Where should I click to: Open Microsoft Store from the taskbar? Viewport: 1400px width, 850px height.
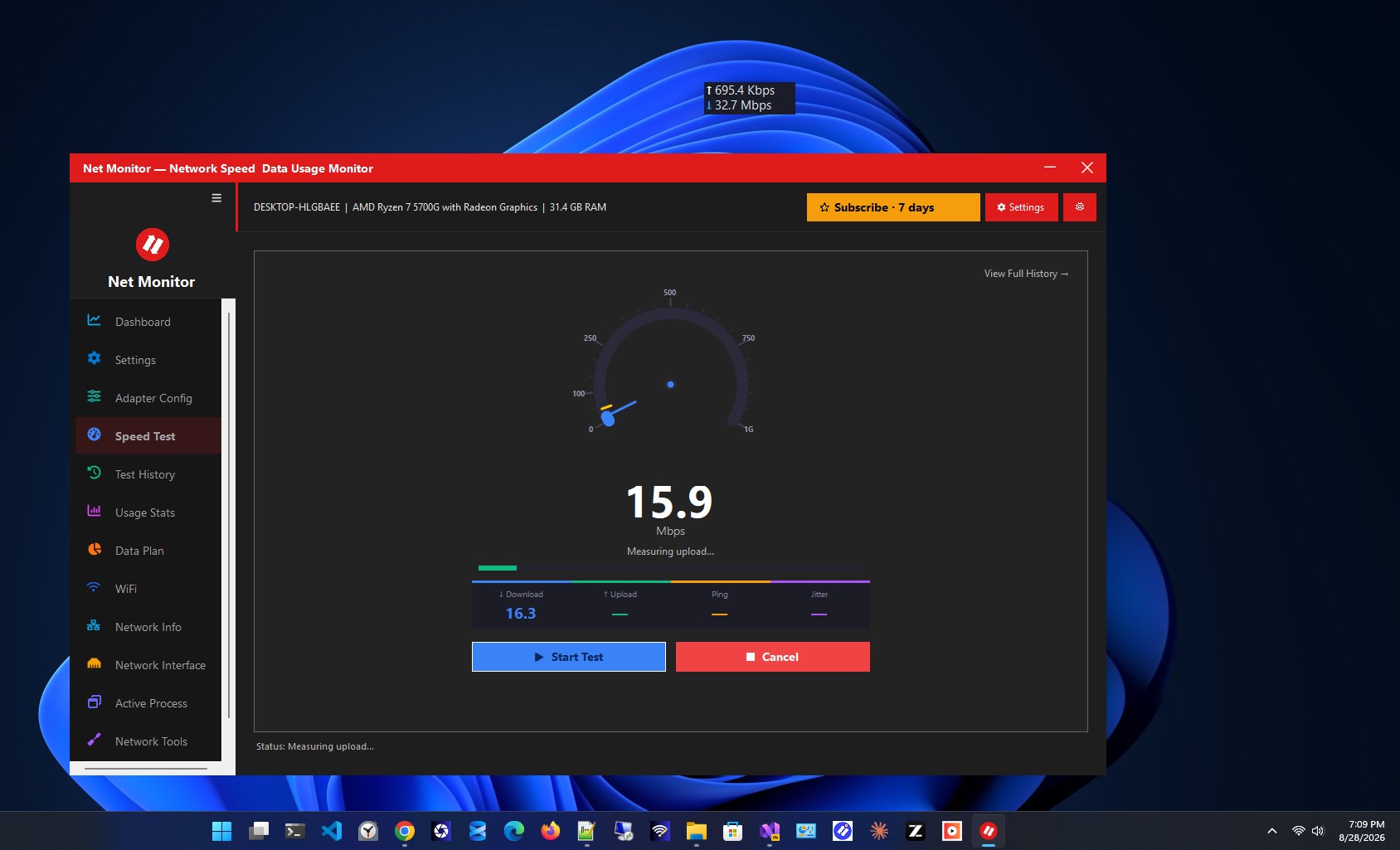(733, 831)
